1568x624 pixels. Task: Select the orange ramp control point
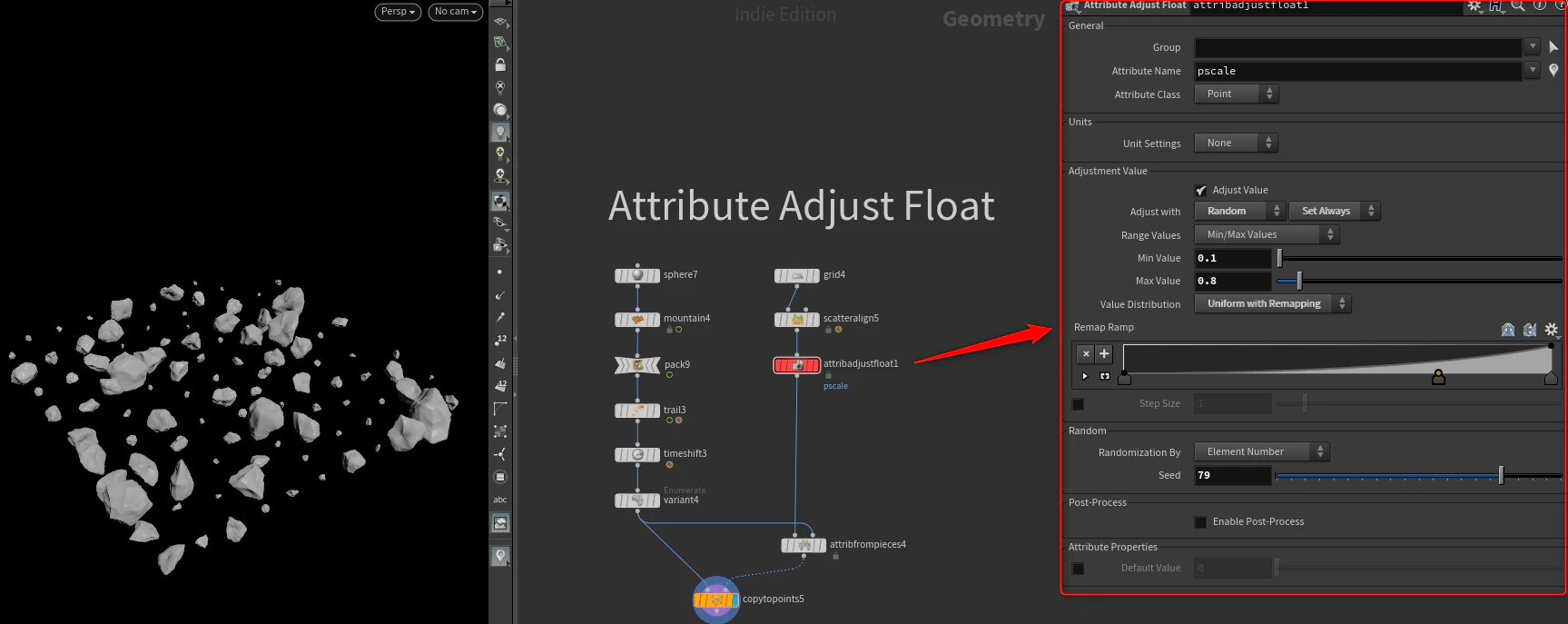1438,377
